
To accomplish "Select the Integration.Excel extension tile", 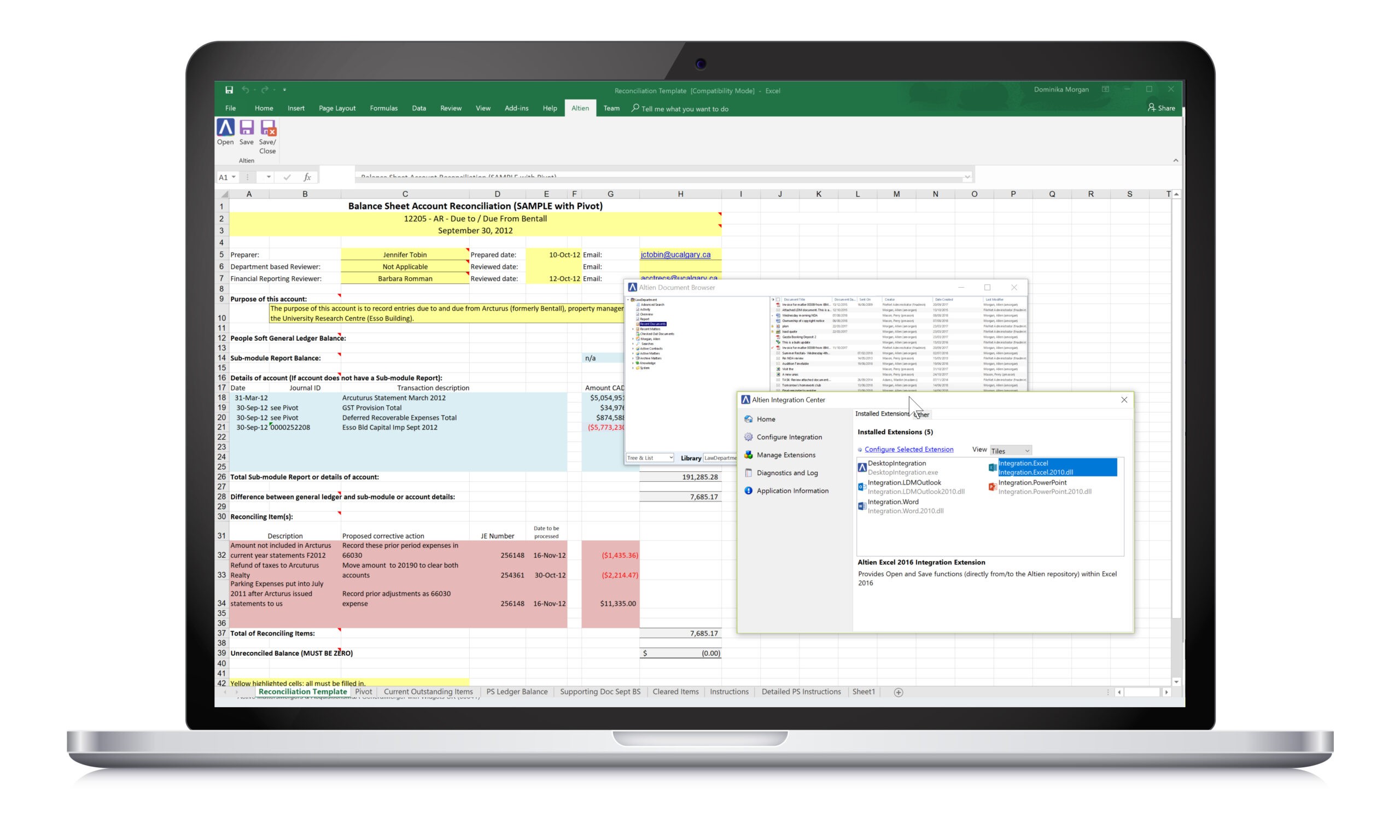I will tap(1053, 468).
